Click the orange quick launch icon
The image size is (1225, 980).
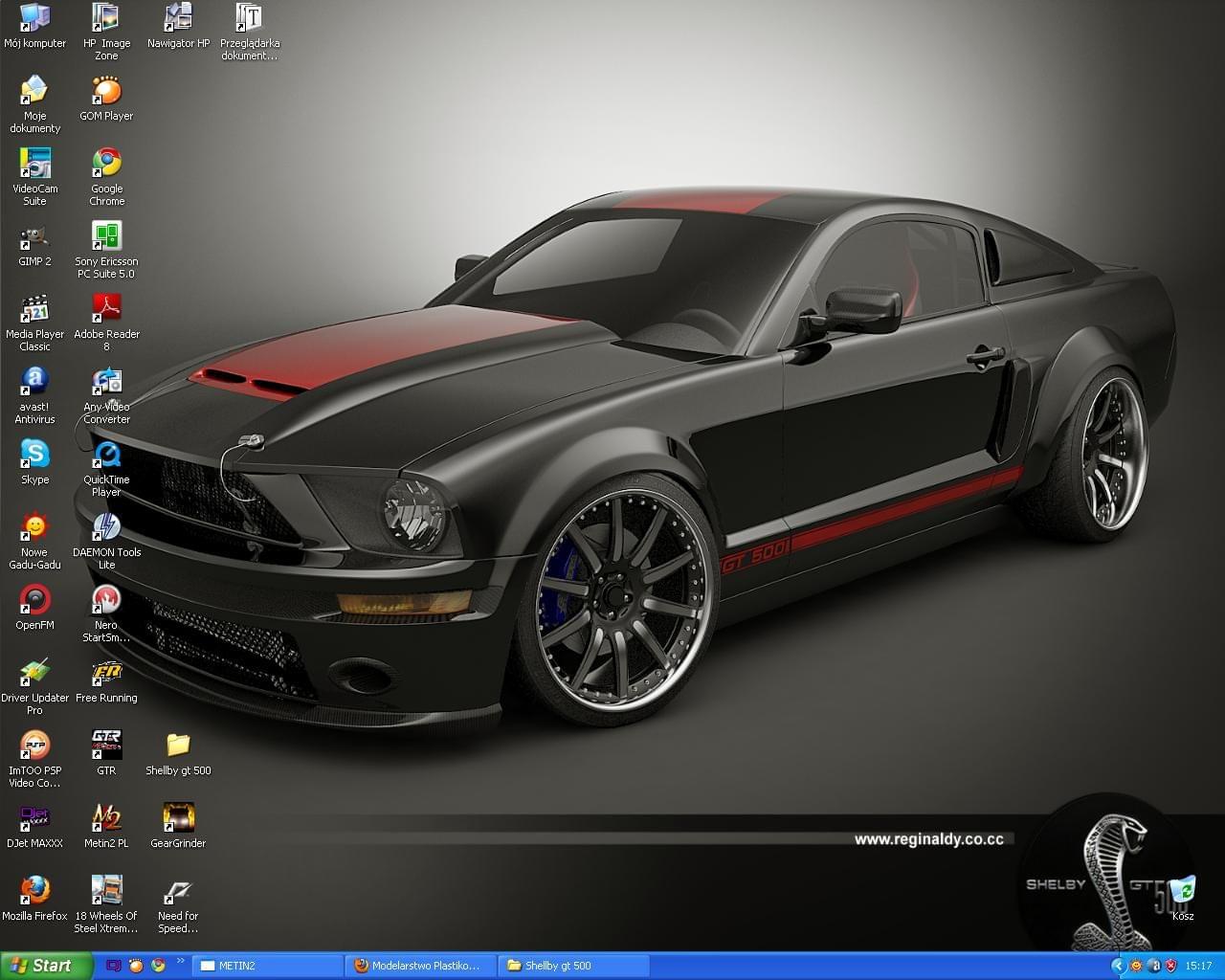[136, 966]
